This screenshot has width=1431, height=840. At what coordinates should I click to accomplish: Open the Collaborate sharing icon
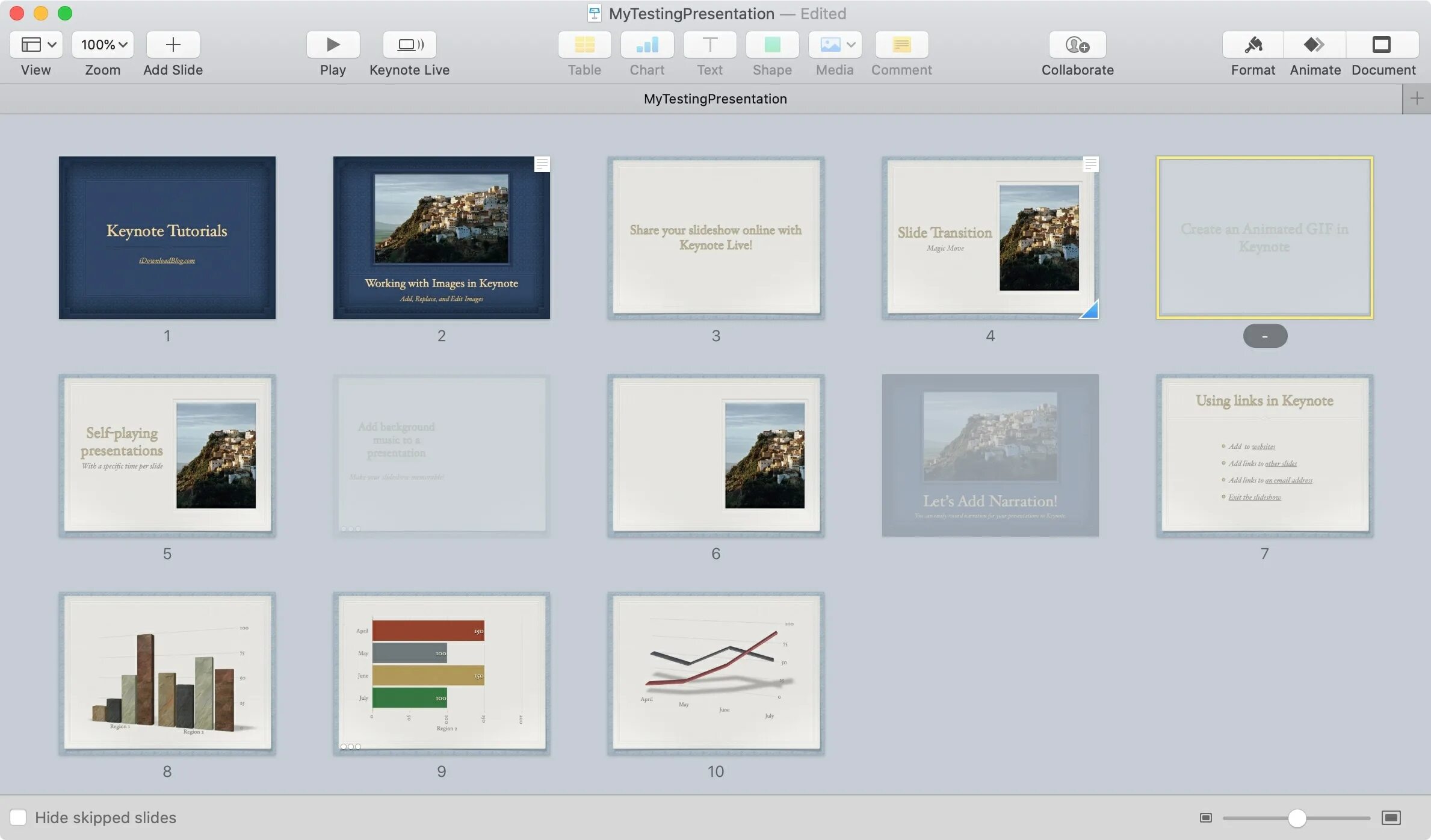pyautogui.click(x=1077, y=45)
